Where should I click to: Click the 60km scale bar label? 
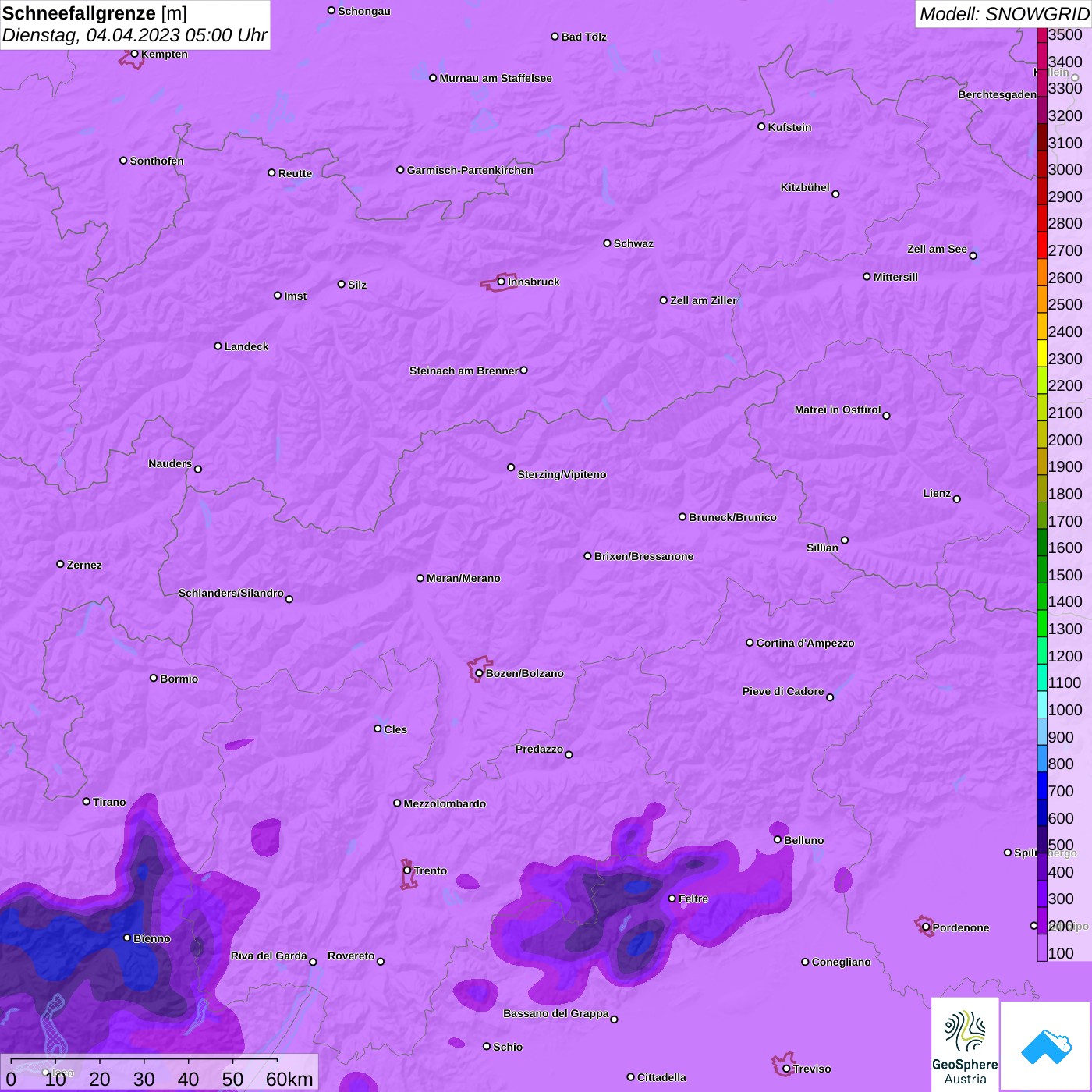[289, 1079]
